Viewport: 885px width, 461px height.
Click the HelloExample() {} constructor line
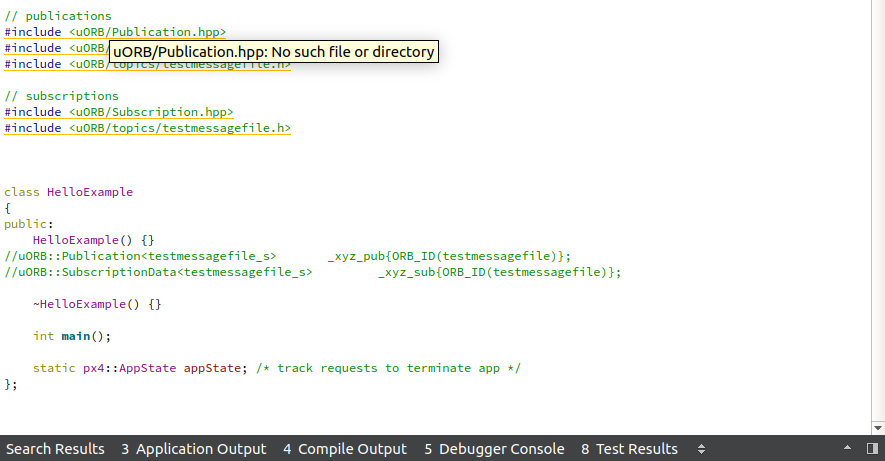(94, 240)
